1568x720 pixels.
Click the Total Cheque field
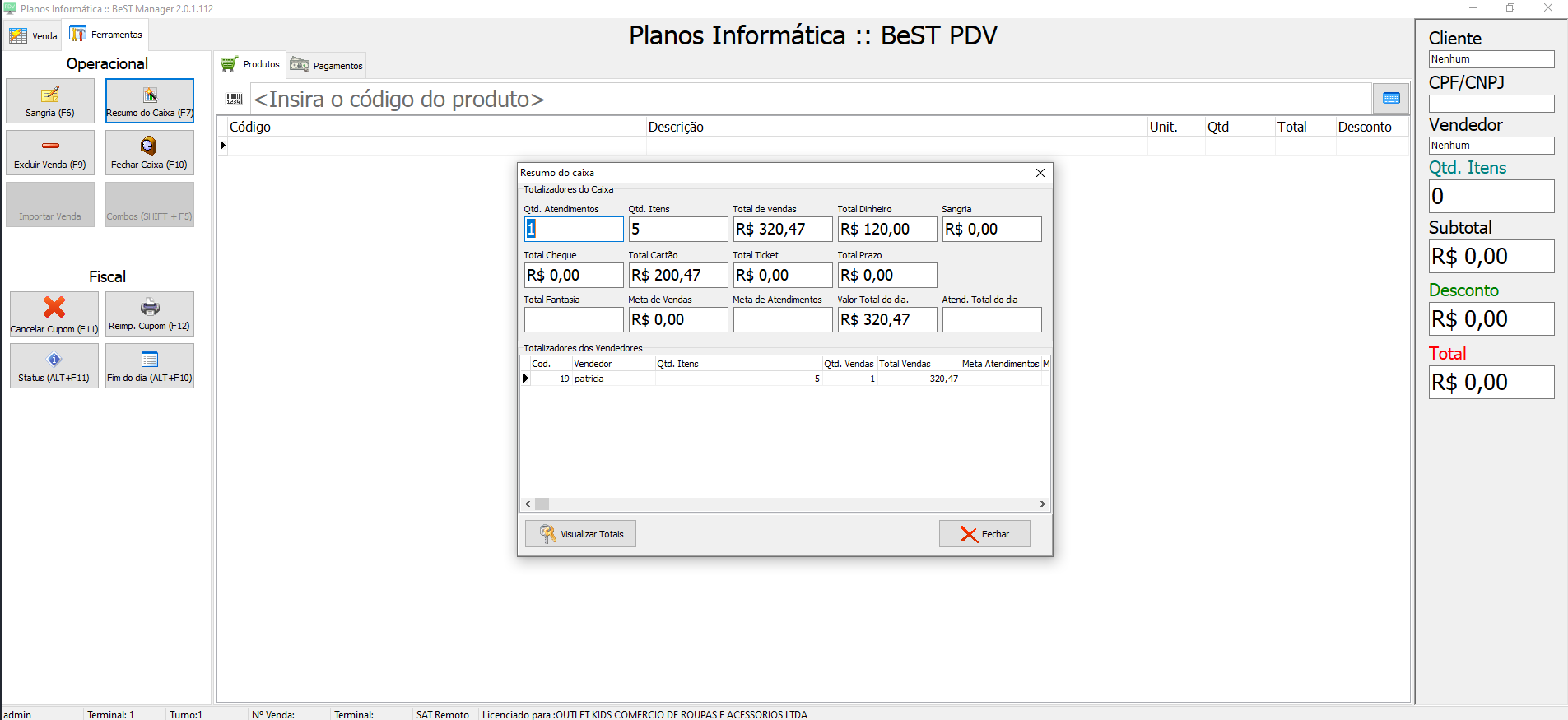tap(574, 275)
